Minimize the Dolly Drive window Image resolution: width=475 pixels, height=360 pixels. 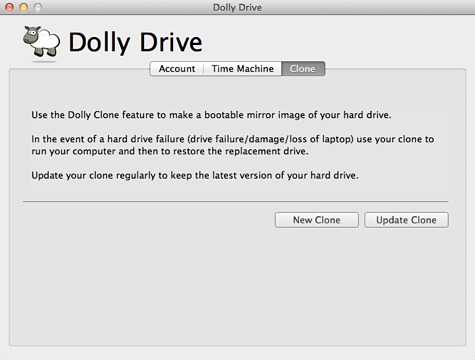pyautogui.click(x=24, y=7)
